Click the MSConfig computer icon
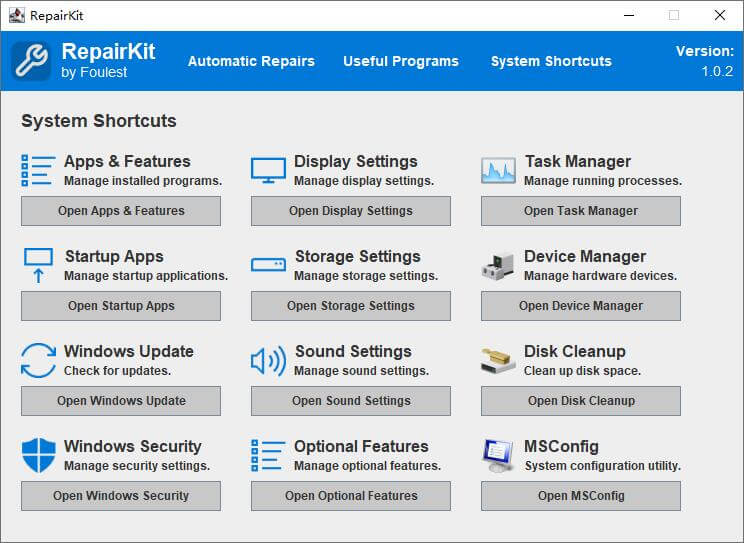This screenshot has height=543, width=744. (x=498, y=456)
